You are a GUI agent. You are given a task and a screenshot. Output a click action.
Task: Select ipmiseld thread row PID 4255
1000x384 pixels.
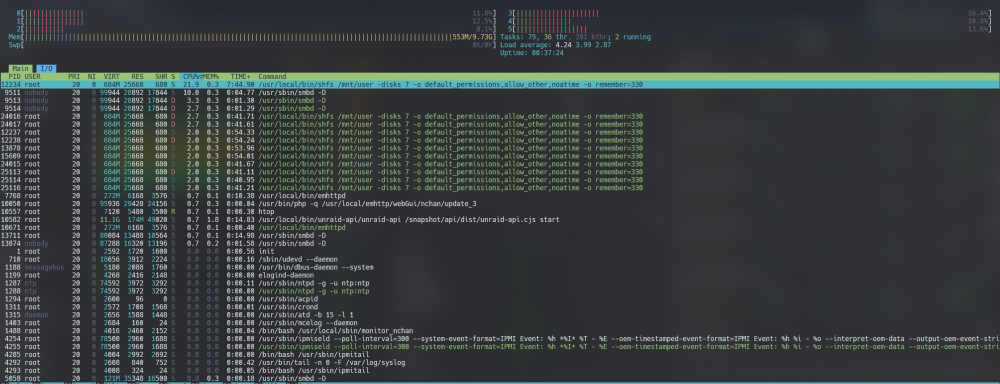click(x=500, y=348)
